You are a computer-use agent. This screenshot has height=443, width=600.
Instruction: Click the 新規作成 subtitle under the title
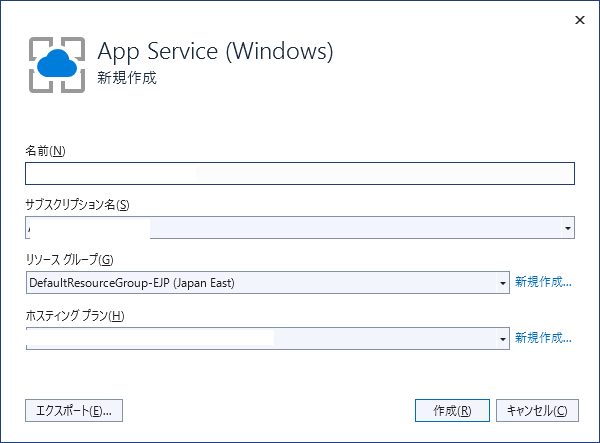coord(127,78)
